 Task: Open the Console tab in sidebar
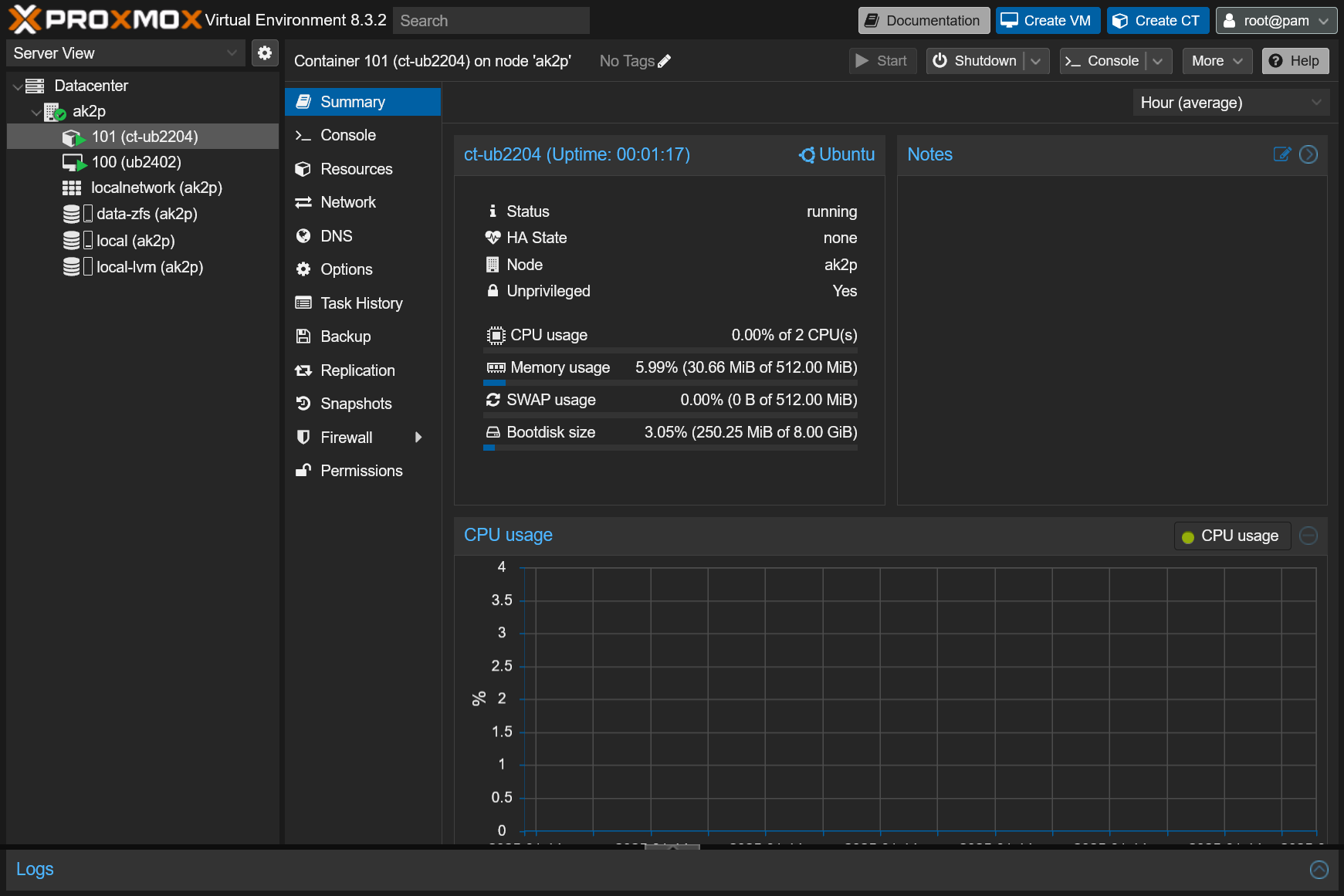363,135
